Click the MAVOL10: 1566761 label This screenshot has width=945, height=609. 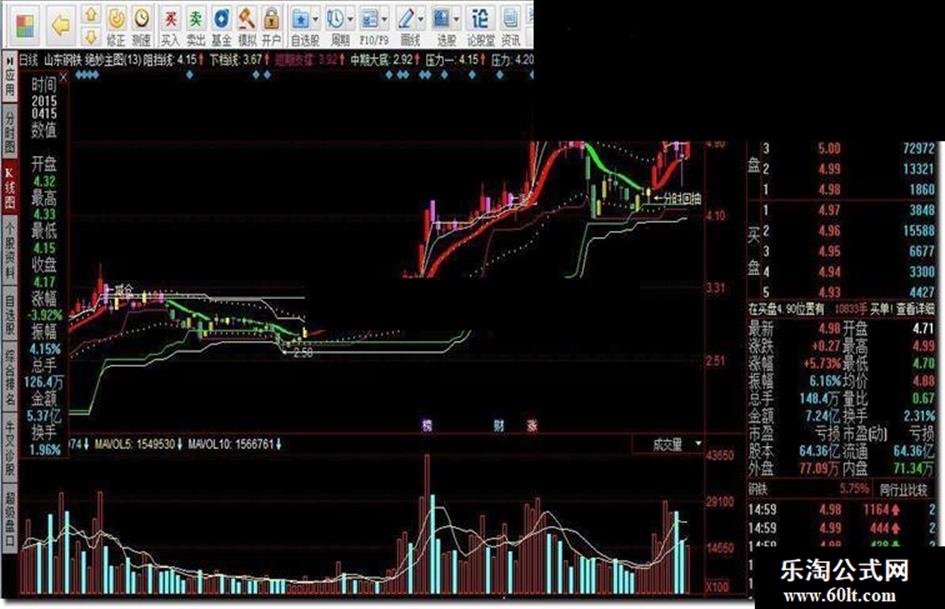tap(235, 445)
